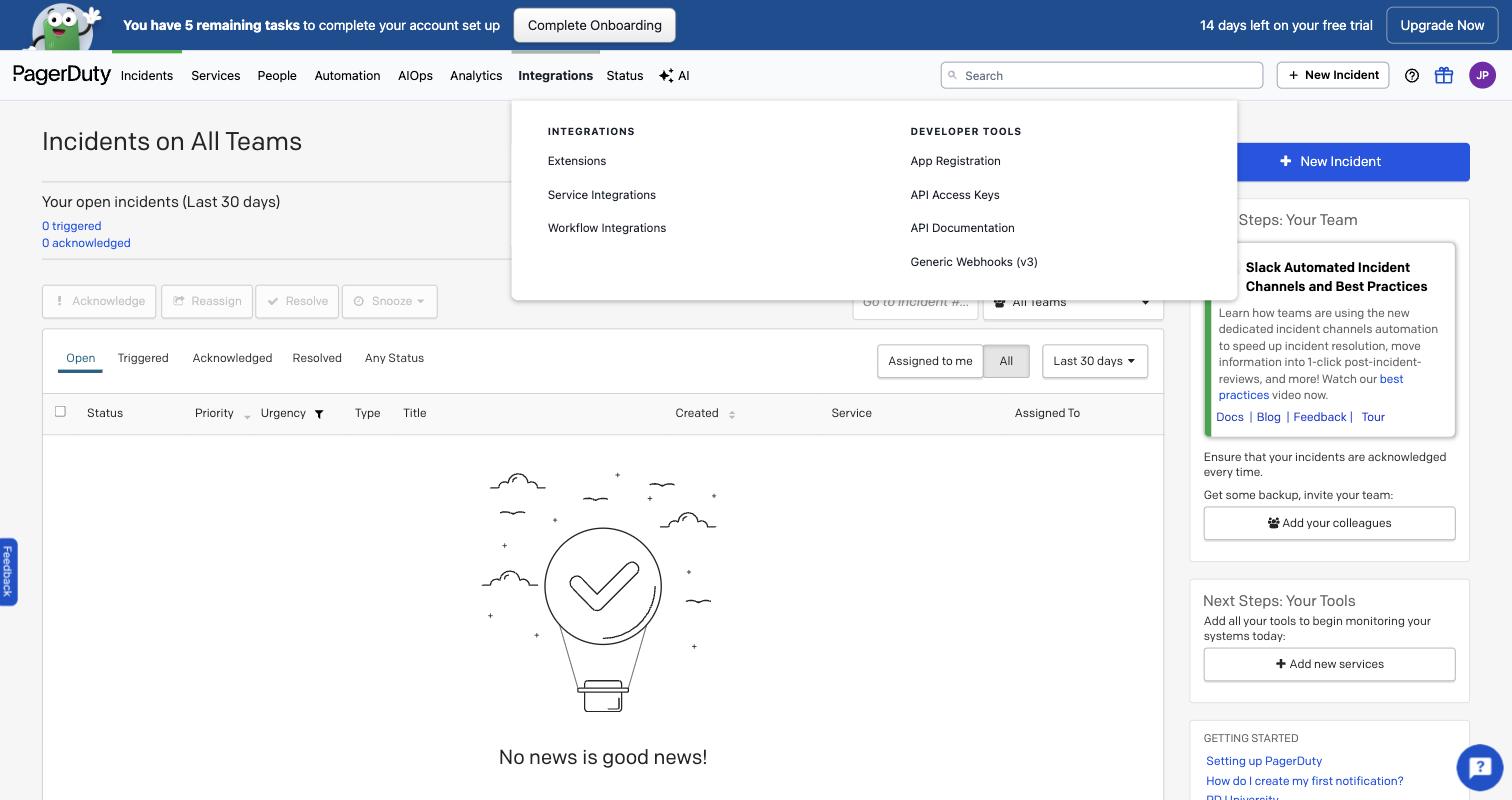Click Upgrade Now button
Viewport: 1512px width, 800px height.
pos(1442,25)
